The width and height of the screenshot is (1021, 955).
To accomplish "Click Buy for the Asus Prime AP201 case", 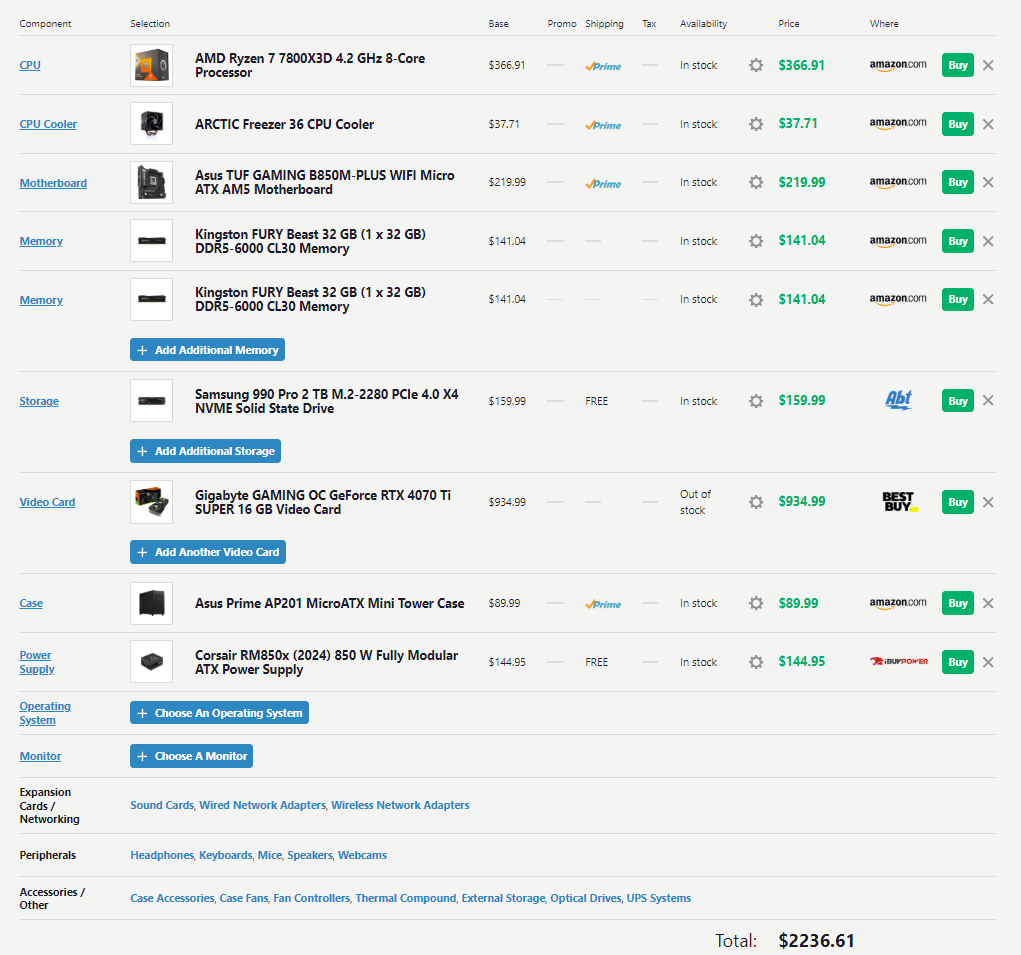I will coord(957,603).
